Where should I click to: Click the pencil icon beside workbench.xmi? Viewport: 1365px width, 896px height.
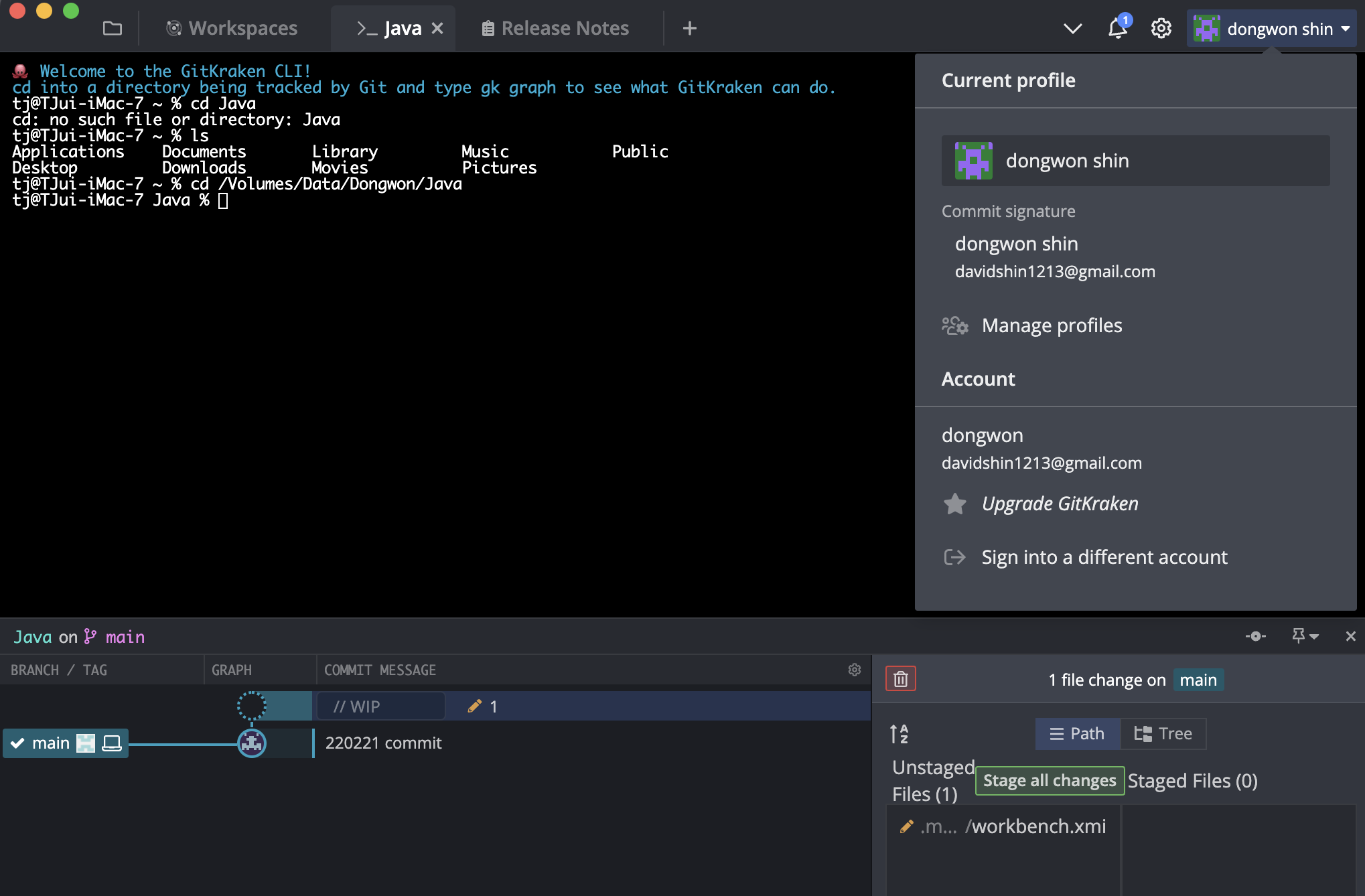pos(906,826)
